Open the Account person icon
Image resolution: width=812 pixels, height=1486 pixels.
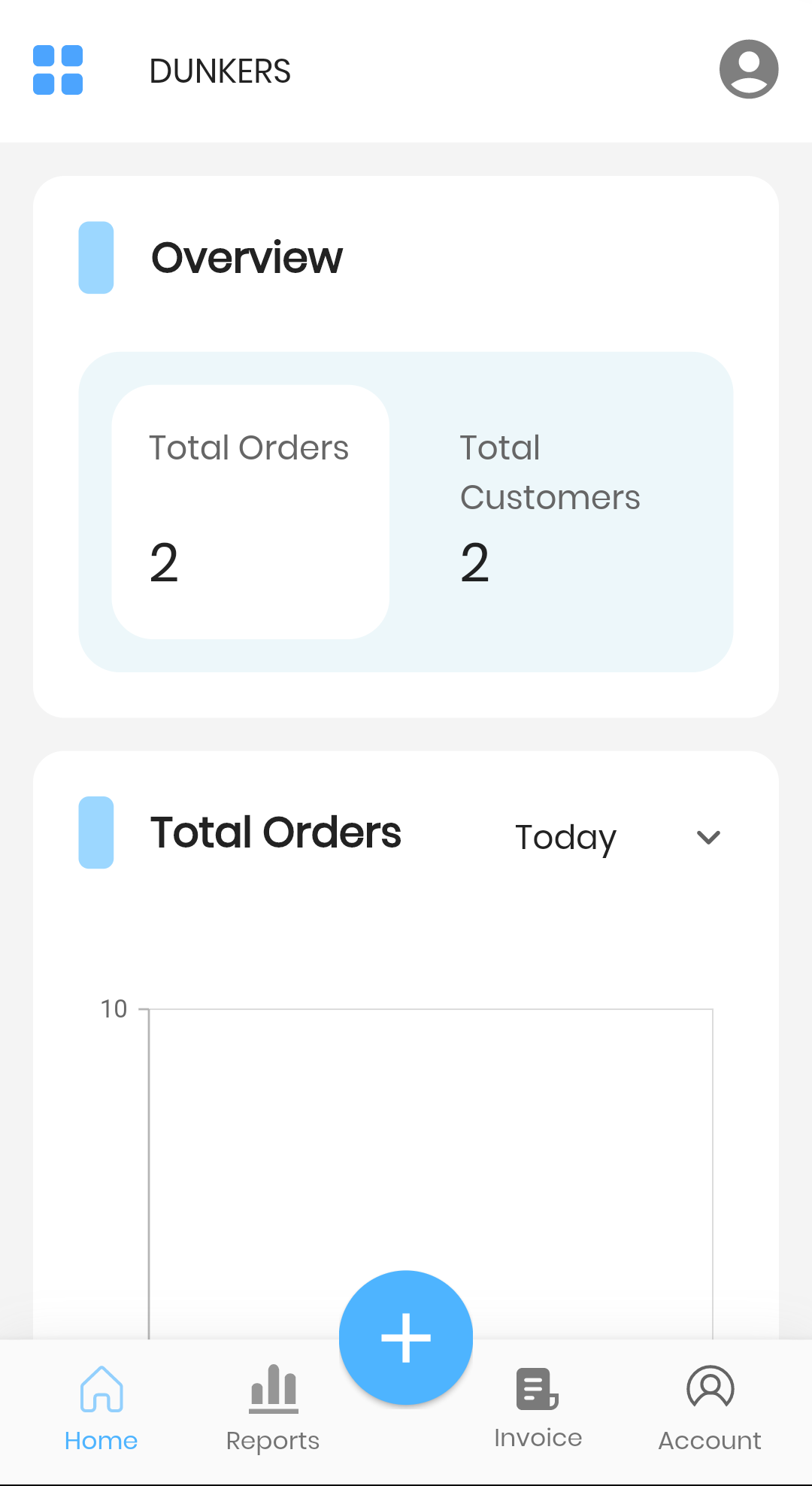(x=710, y=1387)
